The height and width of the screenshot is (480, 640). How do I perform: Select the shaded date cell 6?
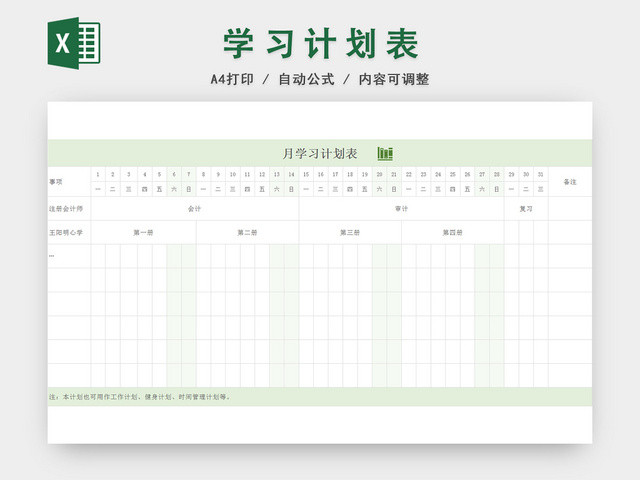click(174, 174)
